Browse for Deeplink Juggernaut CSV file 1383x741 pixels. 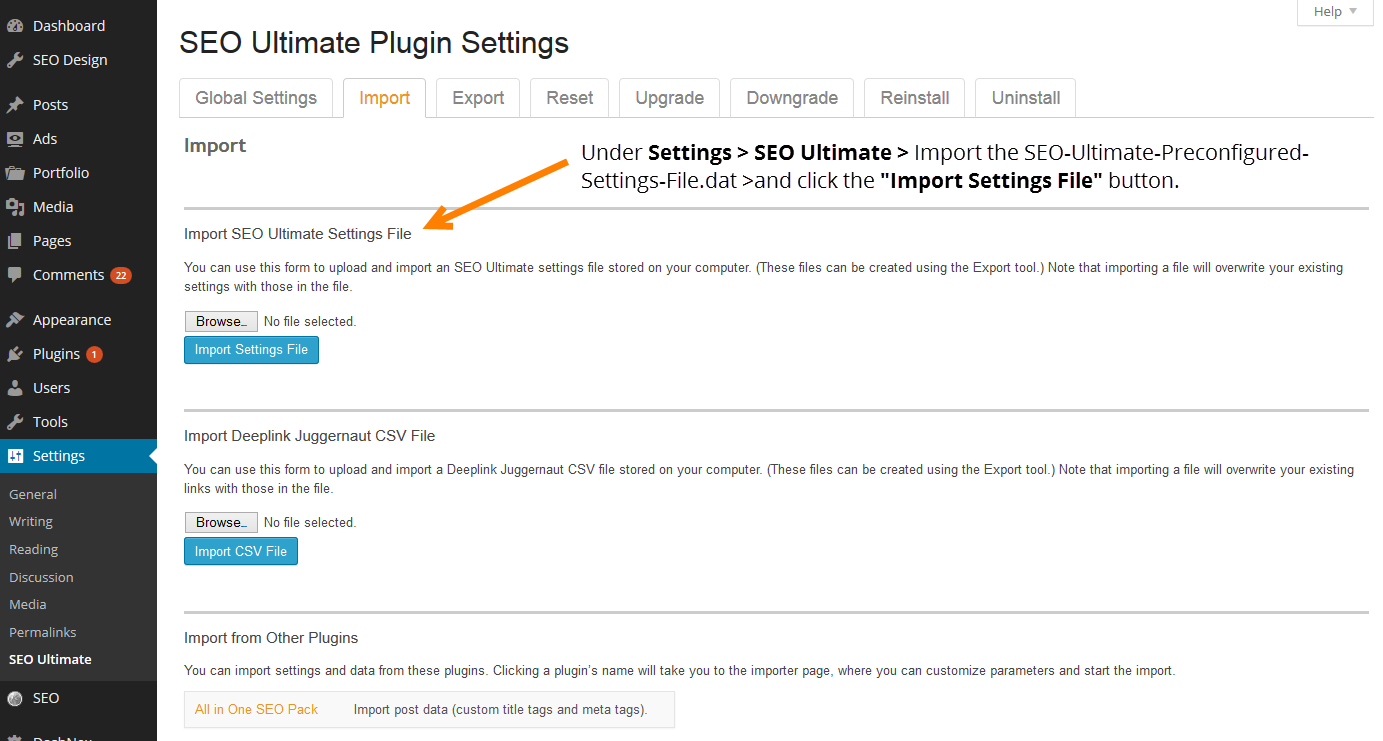(x=221, y=522)
